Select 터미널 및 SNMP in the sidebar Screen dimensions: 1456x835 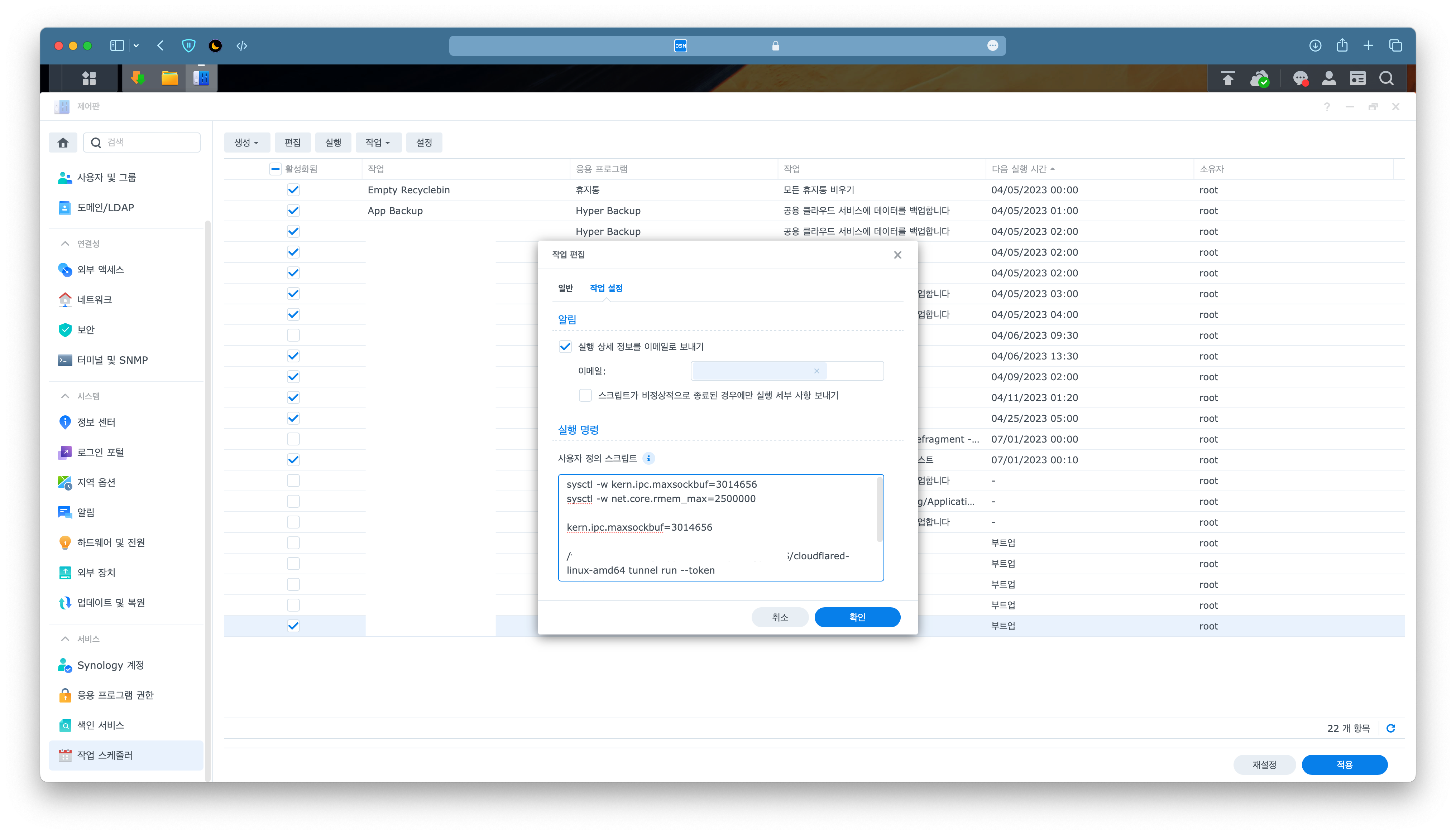coord(112,360)
